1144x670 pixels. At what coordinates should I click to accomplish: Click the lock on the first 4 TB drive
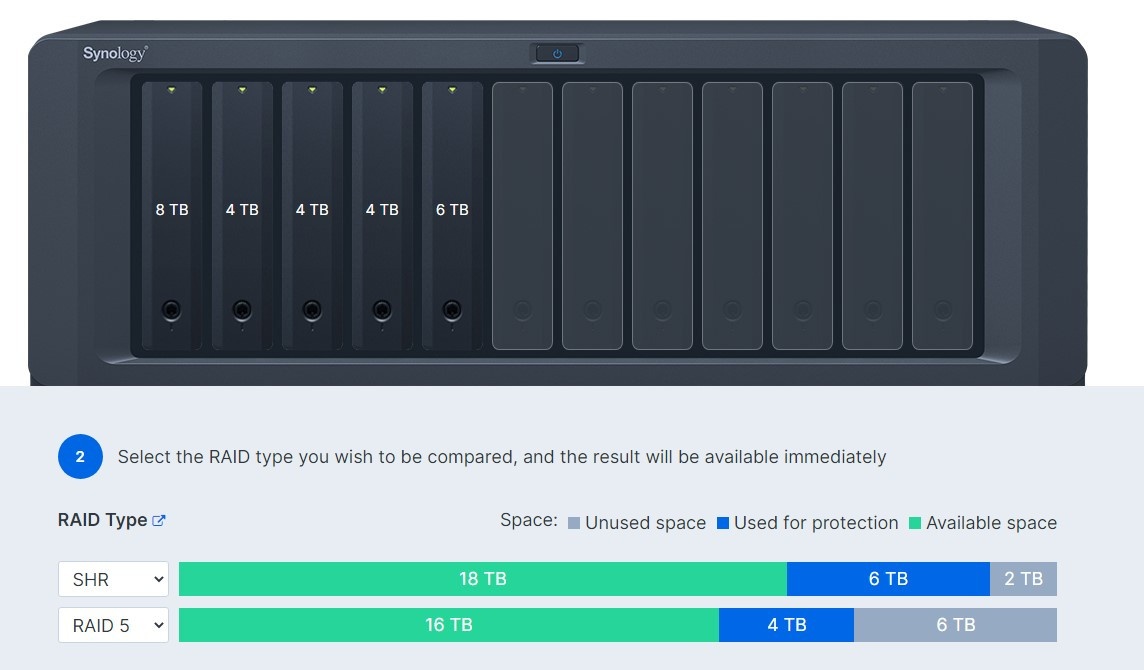click(241, 310)
